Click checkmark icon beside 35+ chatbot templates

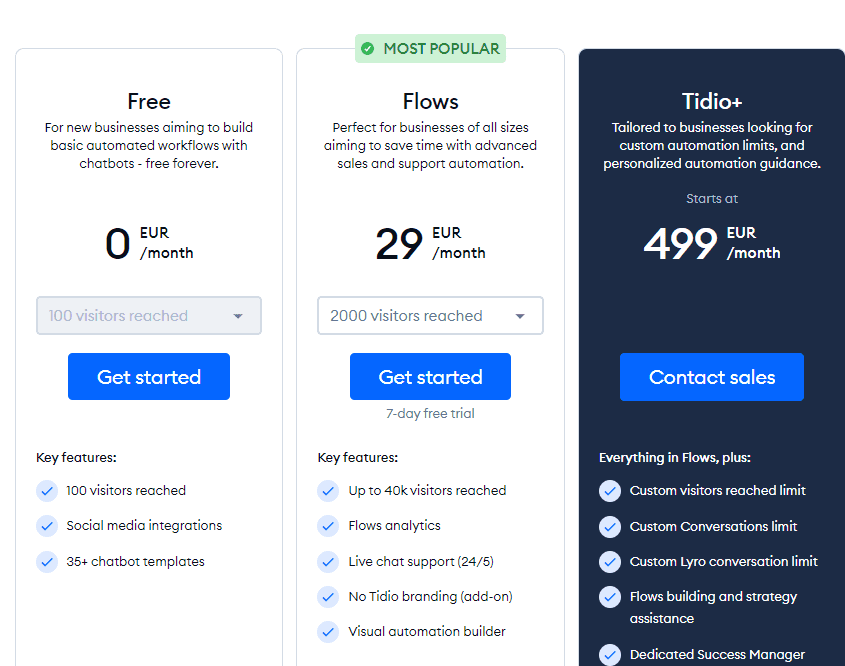point(47,562)
